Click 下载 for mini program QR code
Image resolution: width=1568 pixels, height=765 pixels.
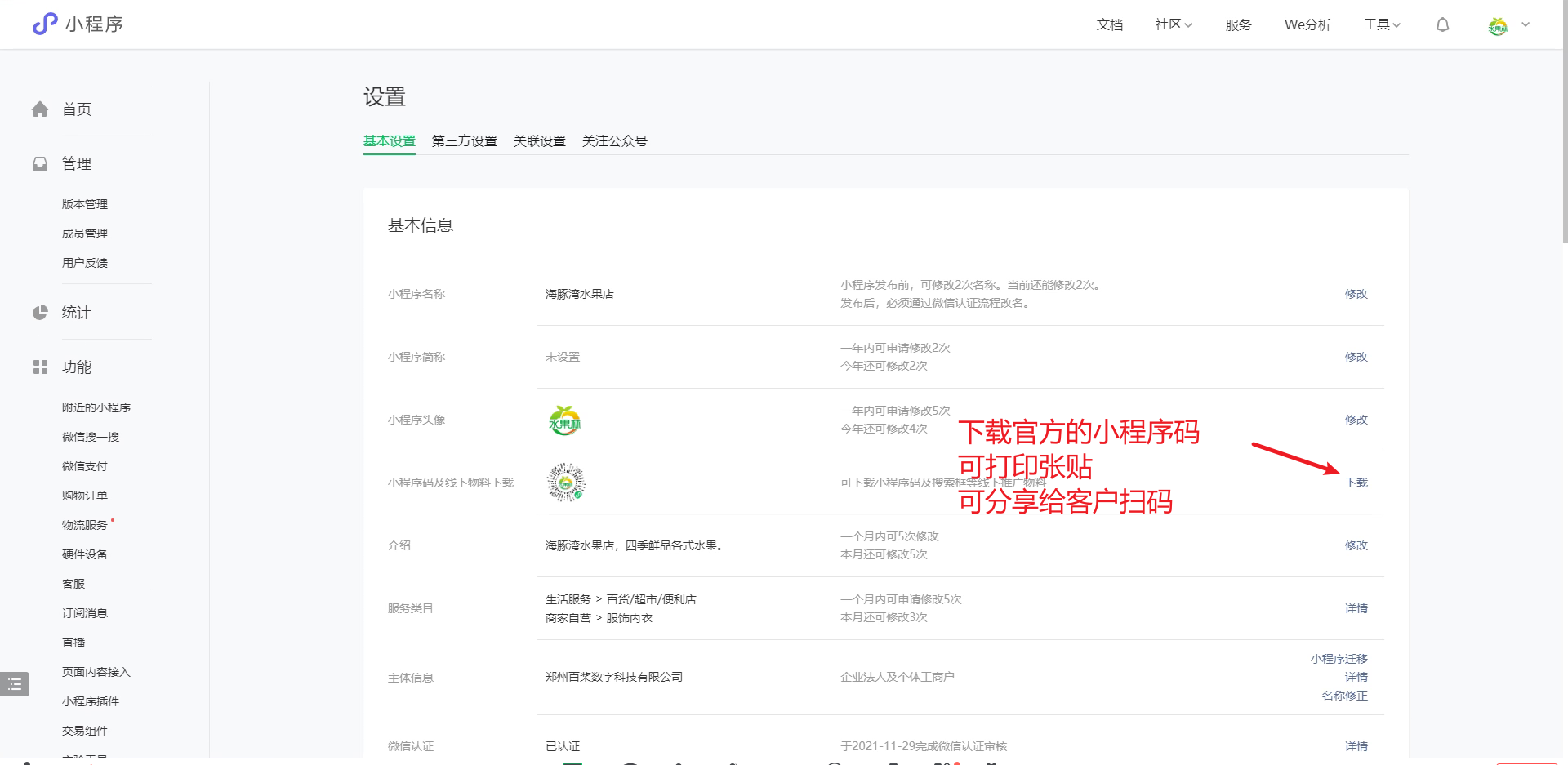[x=1356, y=483]
